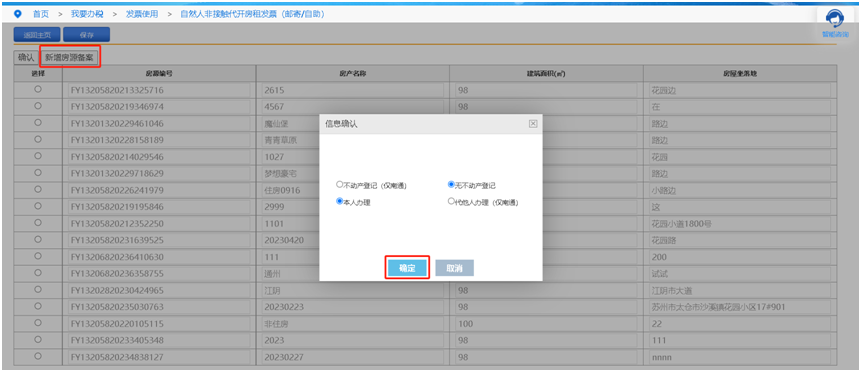Click location field 花园边

point(740,90)
